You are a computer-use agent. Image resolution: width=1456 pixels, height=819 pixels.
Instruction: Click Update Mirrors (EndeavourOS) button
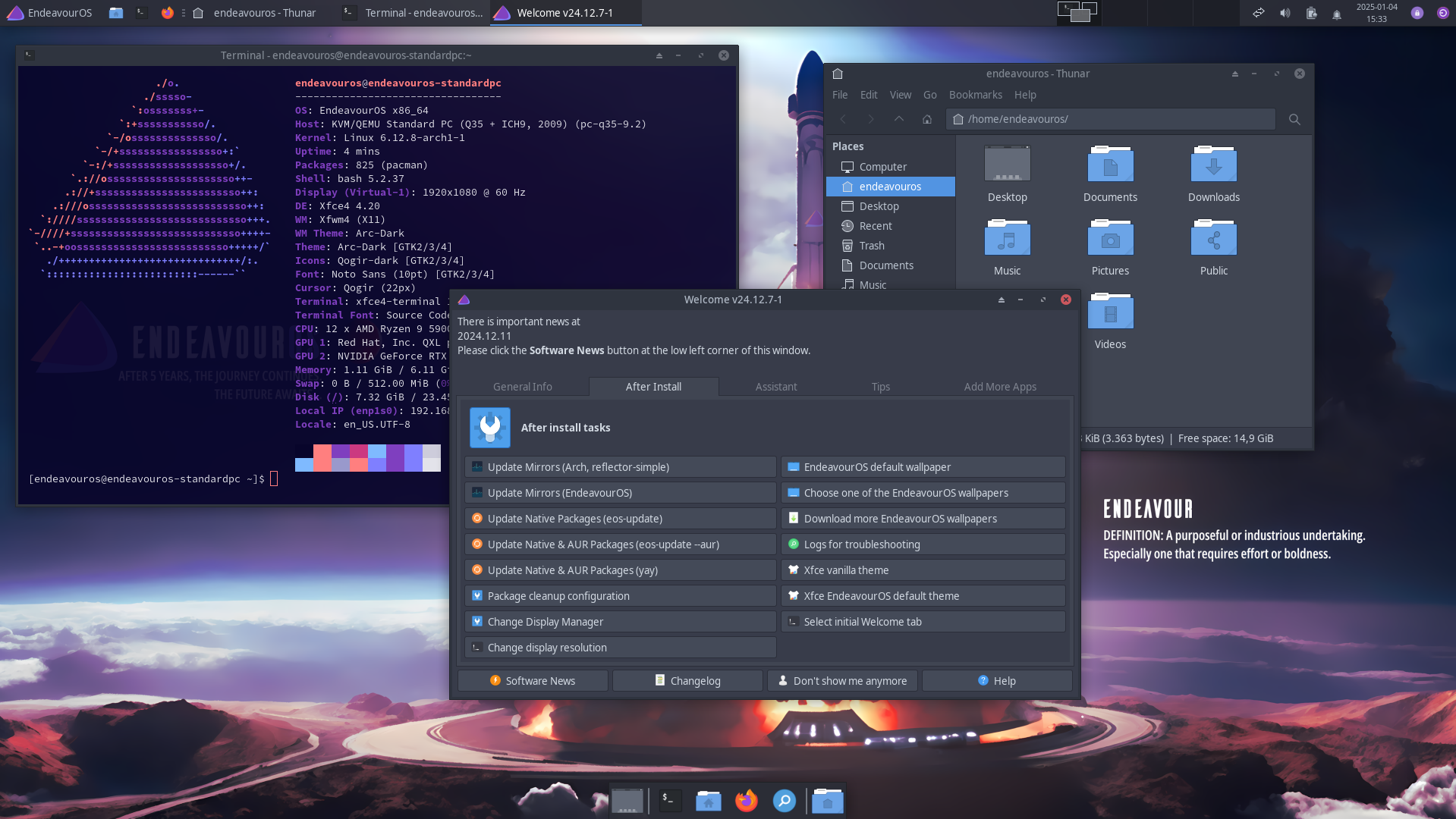[621, 493]
